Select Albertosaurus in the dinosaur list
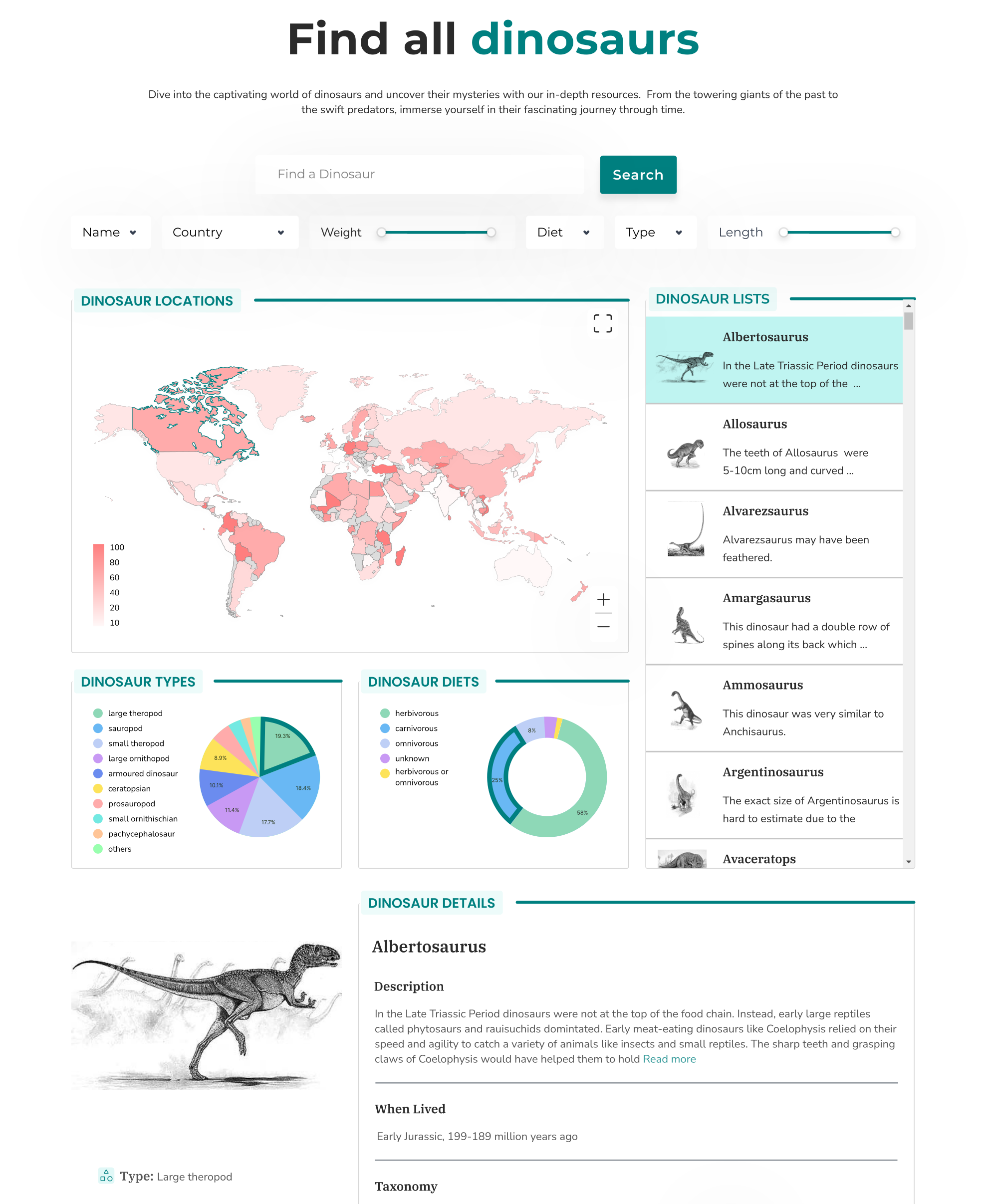985x1204 pixels. click(x=774, y=360)
